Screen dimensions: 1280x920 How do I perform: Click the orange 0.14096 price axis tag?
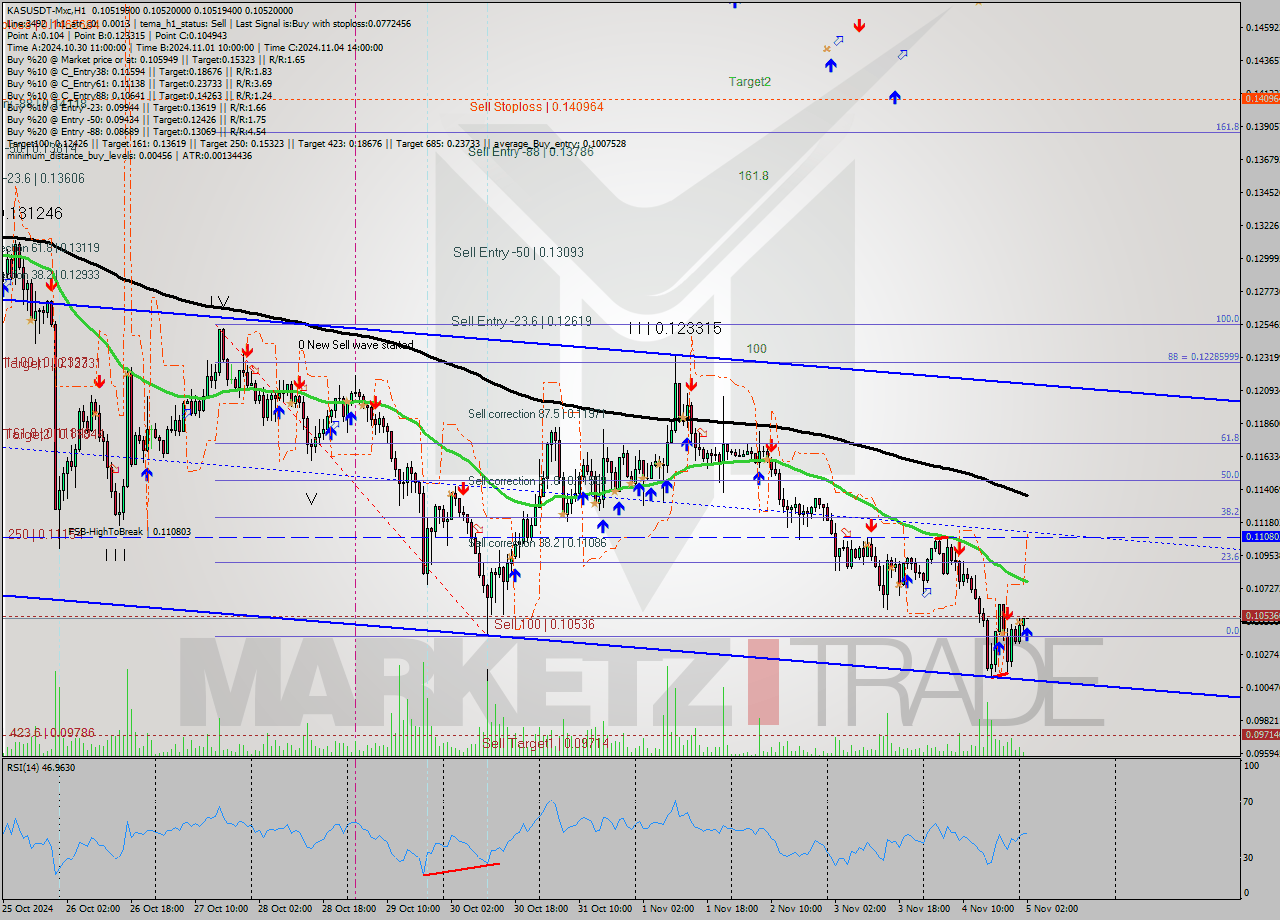[x=1259, y=98]
